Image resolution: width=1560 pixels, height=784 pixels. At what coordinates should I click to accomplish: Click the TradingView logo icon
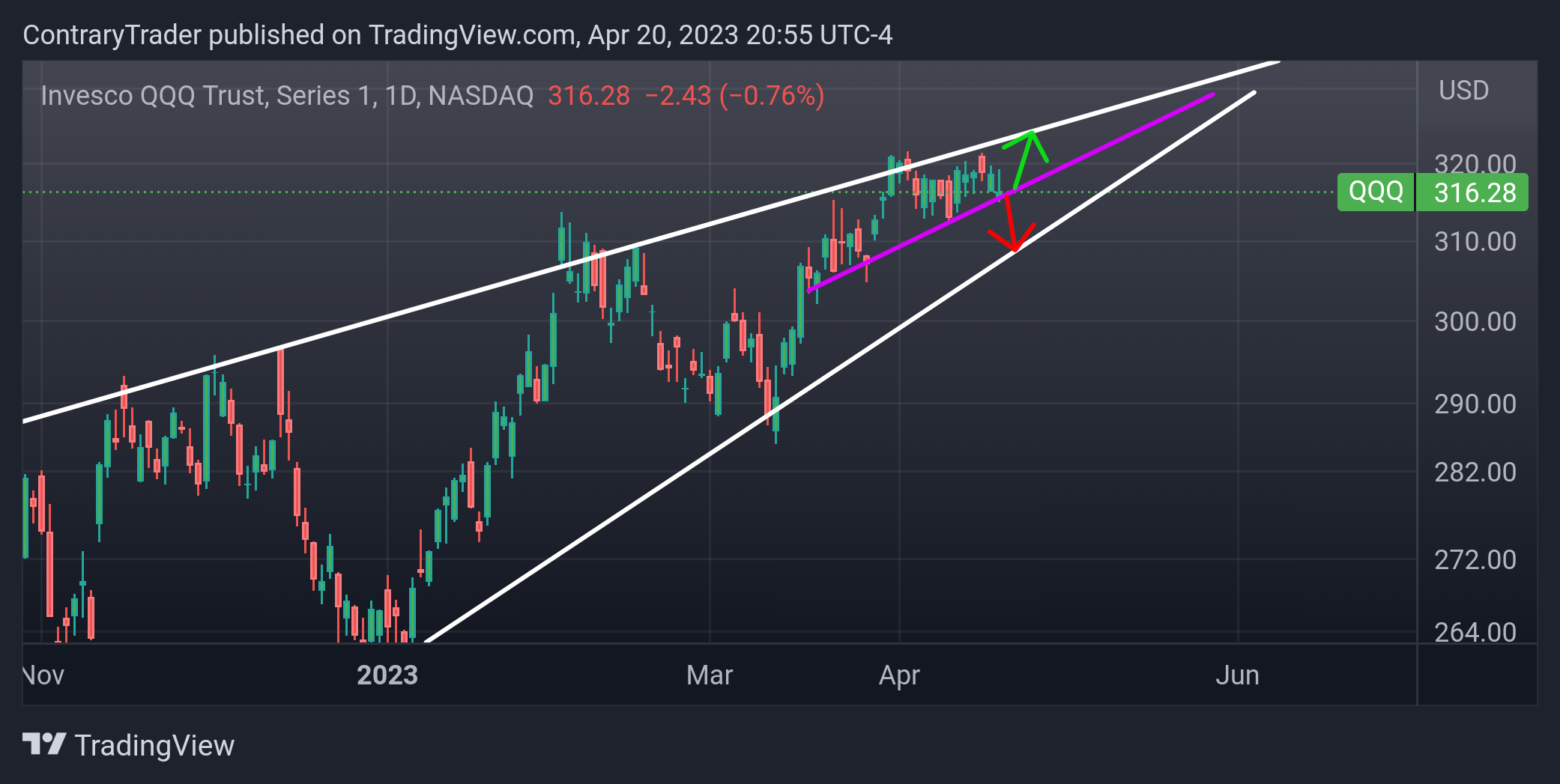44,744
